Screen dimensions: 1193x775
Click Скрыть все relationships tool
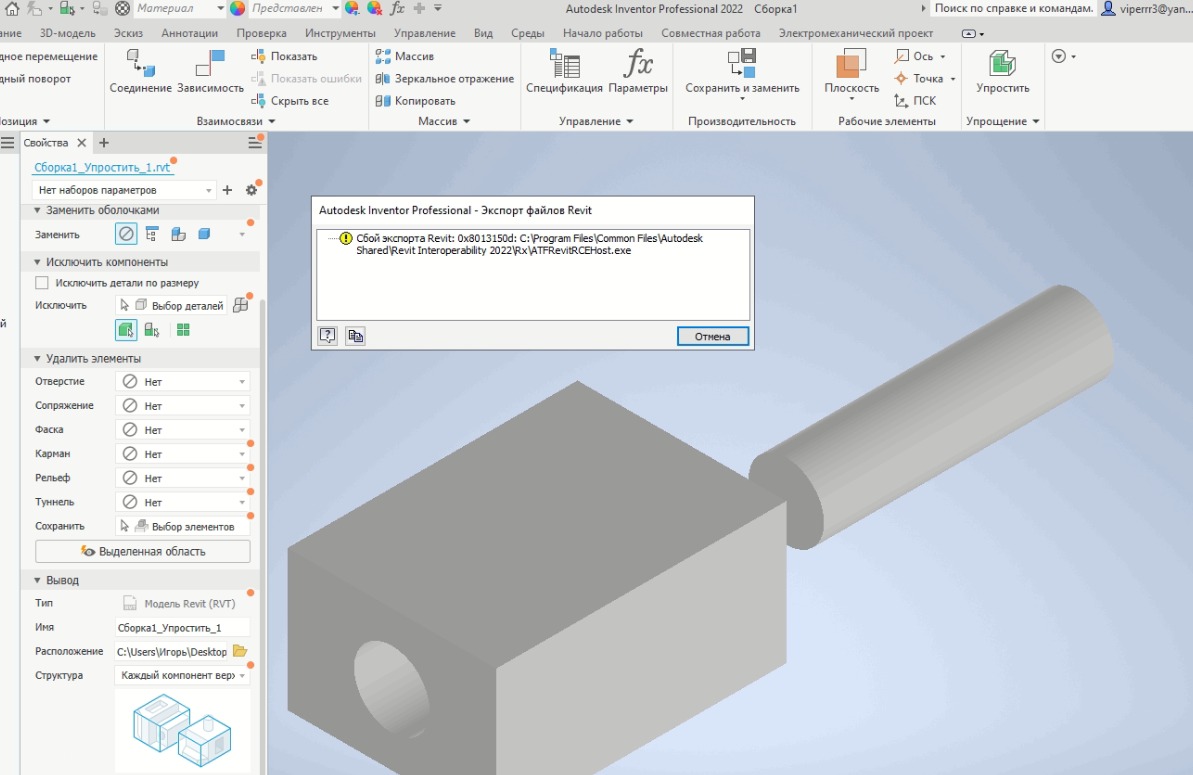click(289, 100)
